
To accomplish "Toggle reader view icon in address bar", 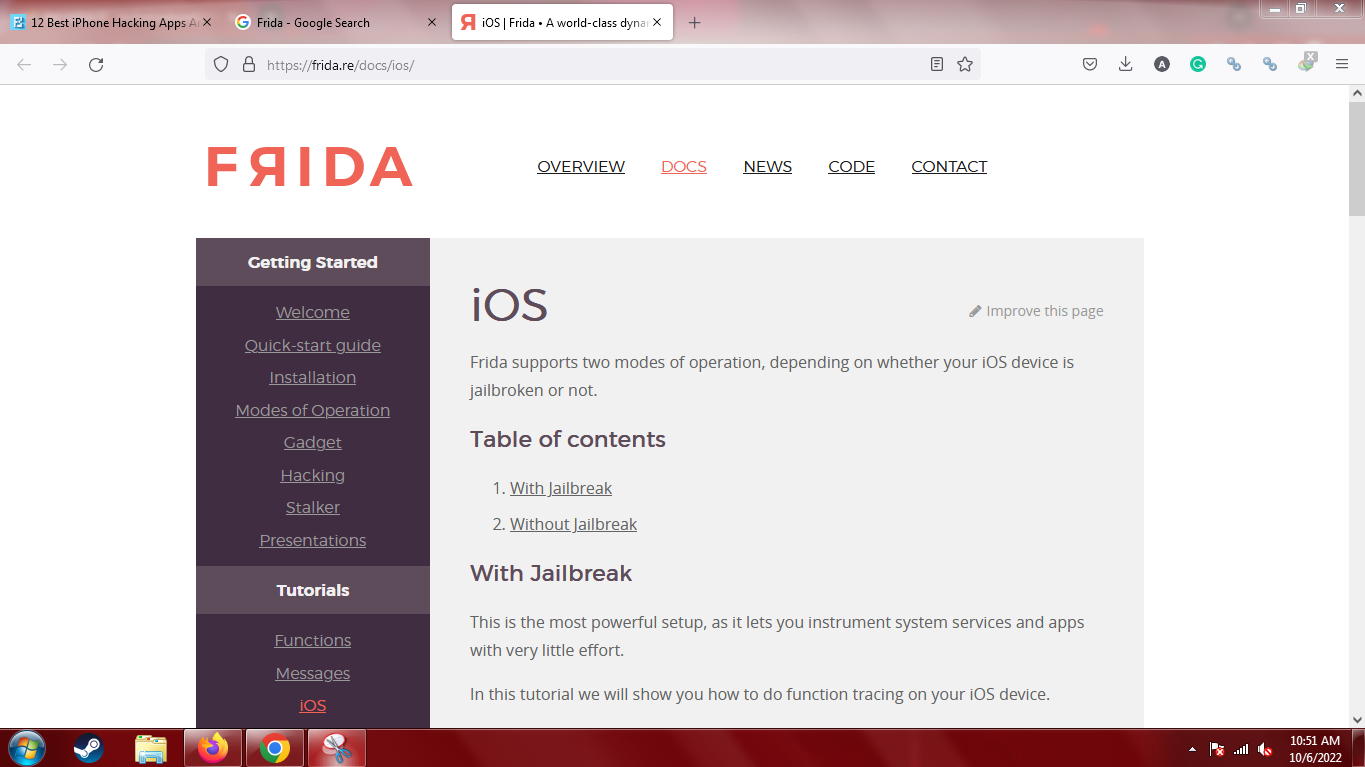I will [x=937, y=64].
